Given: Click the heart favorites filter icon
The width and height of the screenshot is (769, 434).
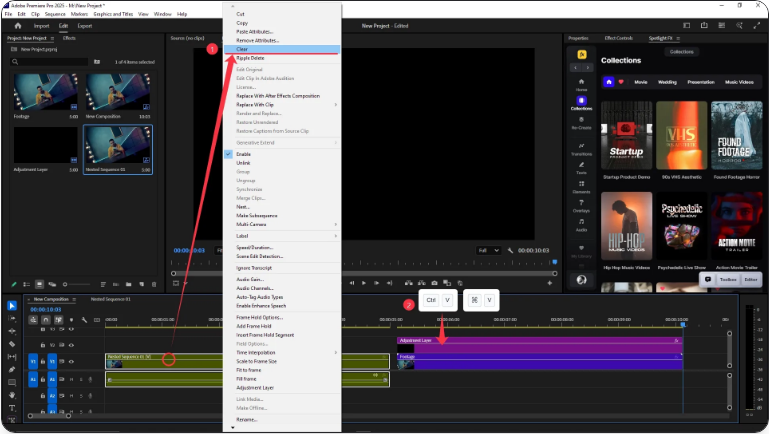Looking at the screenshot, I should point(620,82).
